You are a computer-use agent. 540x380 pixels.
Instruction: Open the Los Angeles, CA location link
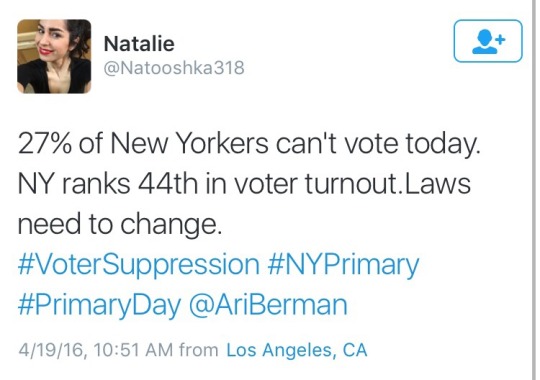point(297,350)
